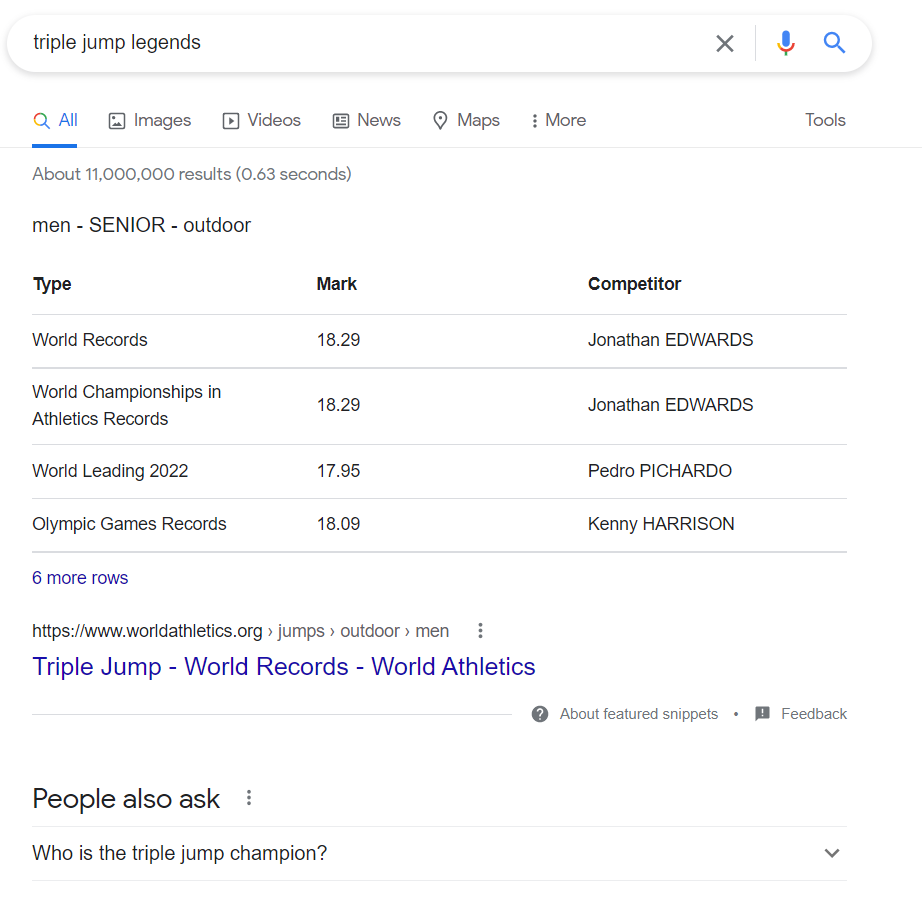
Task: Focus the search field containing 'triple jump legends'
Action: coord(365,43)
